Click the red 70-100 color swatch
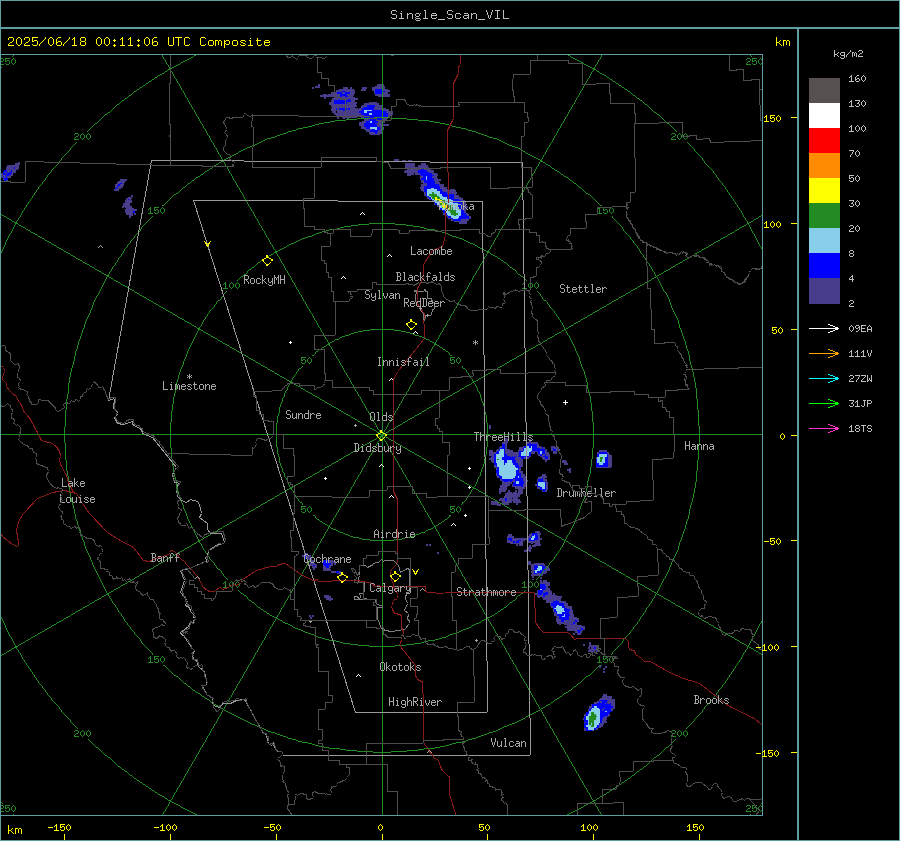Image resolution: width=900 pixels, height=841 pixels. tap(824, 141)
